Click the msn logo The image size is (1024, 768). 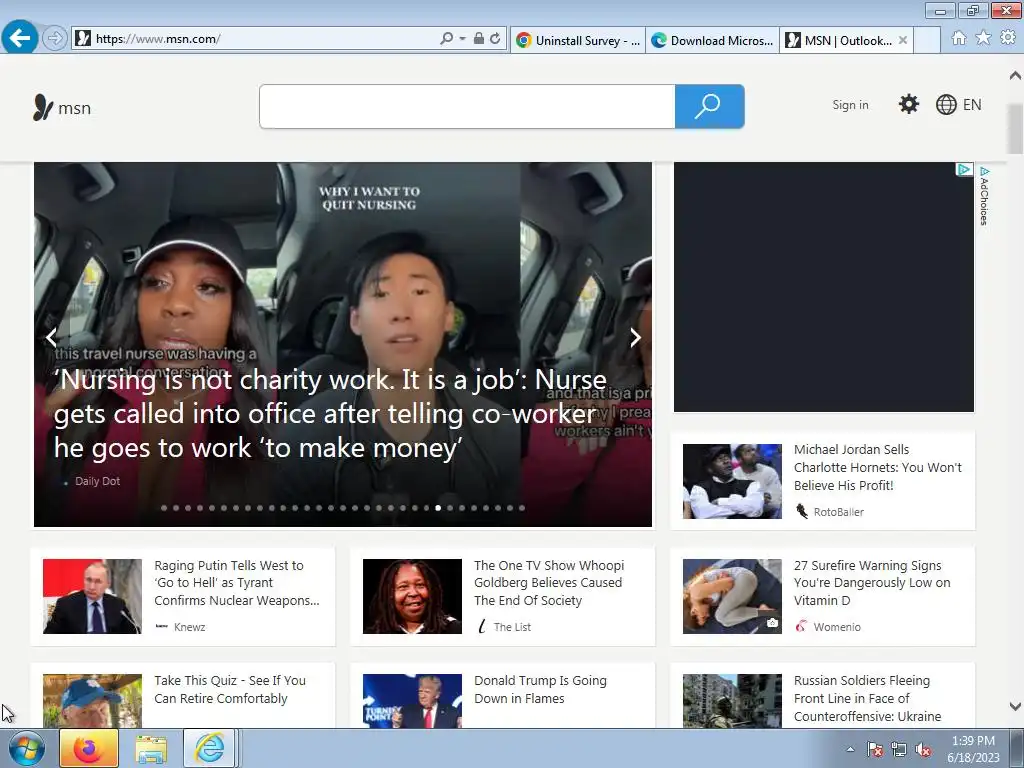[62, 107]
